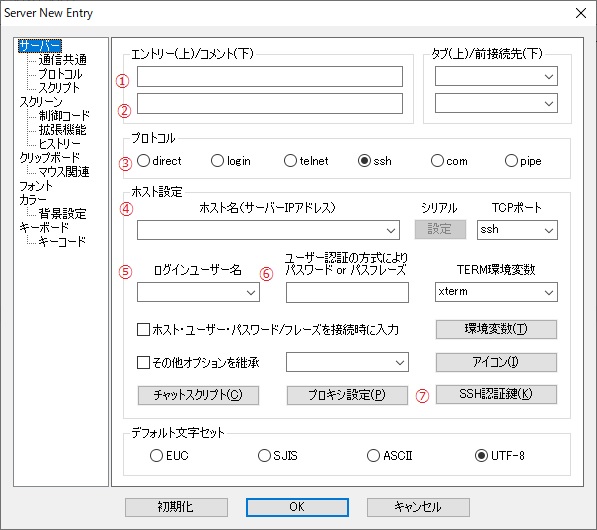Enable ホスト・ユーザー・パスワード接続時に入力 checkbox
597x530 pixels.
pyautogui.click(x=144, y=329)
